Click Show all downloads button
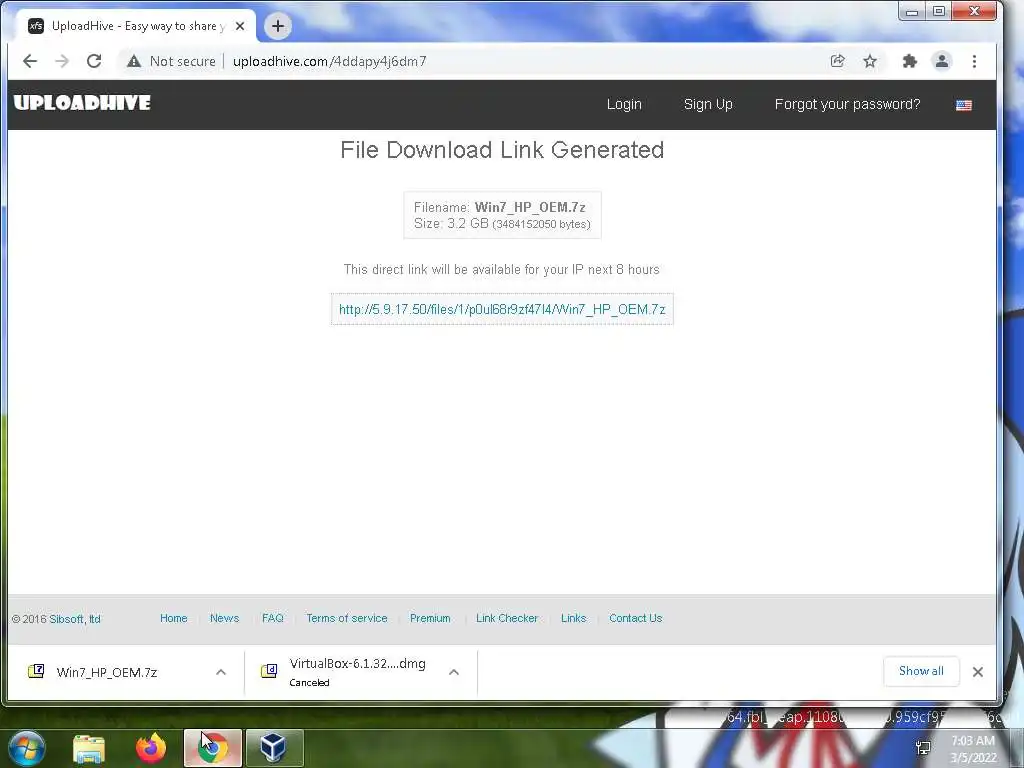The width and height of the screenshot is (1024, 768). click(921, 671)
